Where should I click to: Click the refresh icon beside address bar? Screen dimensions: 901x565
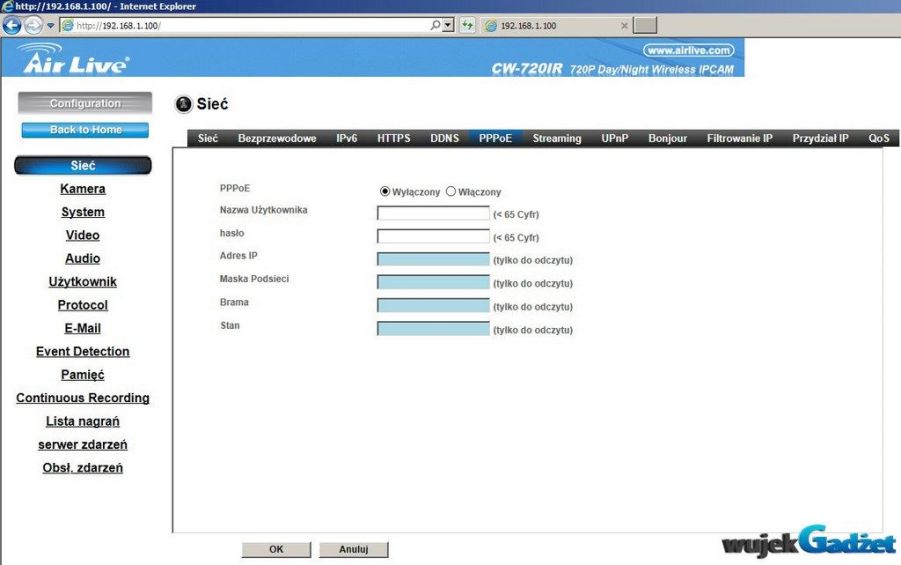(x=467, y=25)
